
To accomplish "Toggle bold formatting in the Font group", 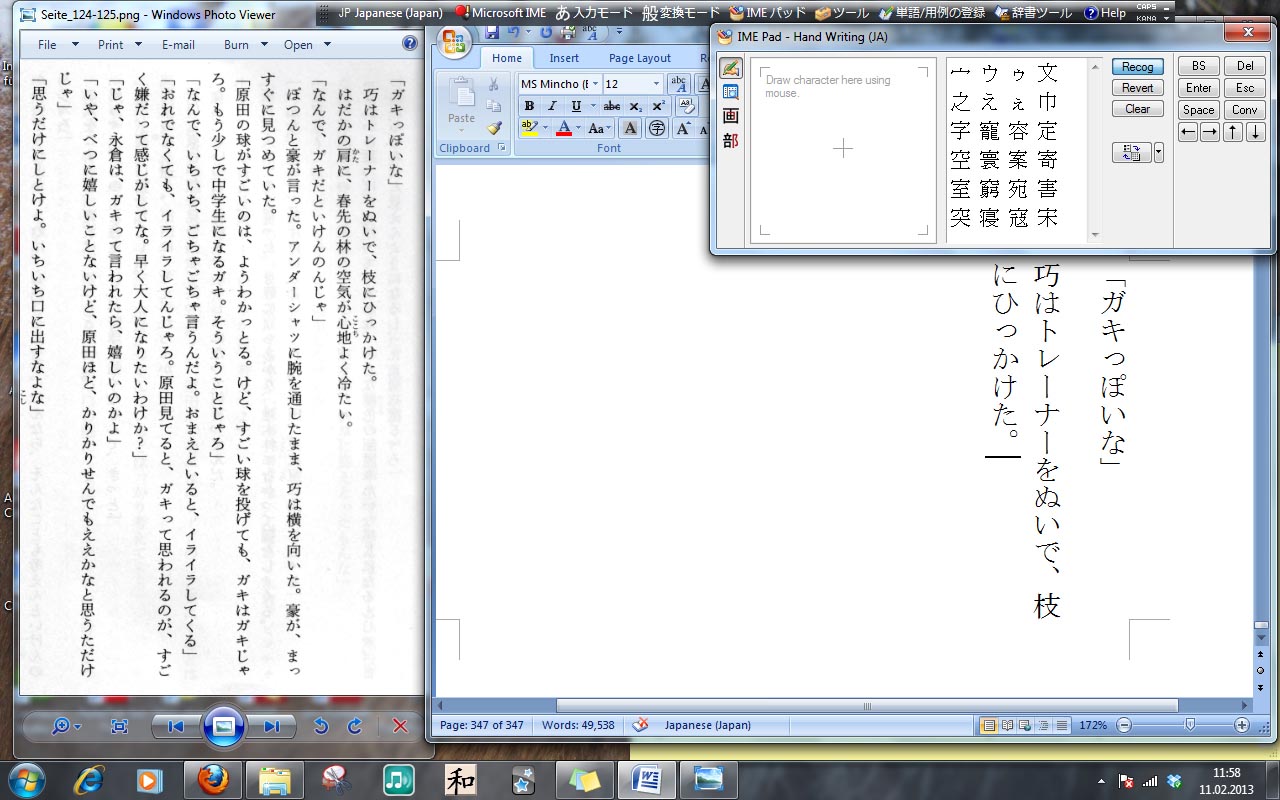I will pyautogui.click(x=529, y=106).
